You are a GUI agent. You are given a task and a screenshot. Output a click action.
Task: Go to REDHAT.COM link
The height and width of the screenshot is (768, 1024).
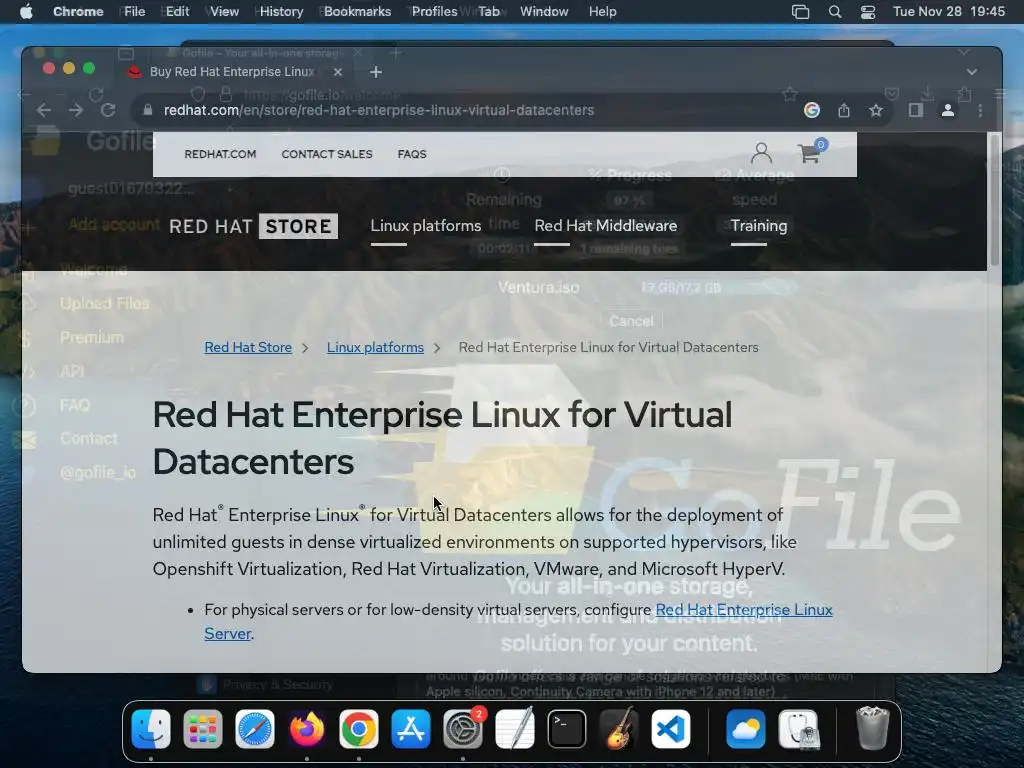pyautogui.click(x=220, y=154)
